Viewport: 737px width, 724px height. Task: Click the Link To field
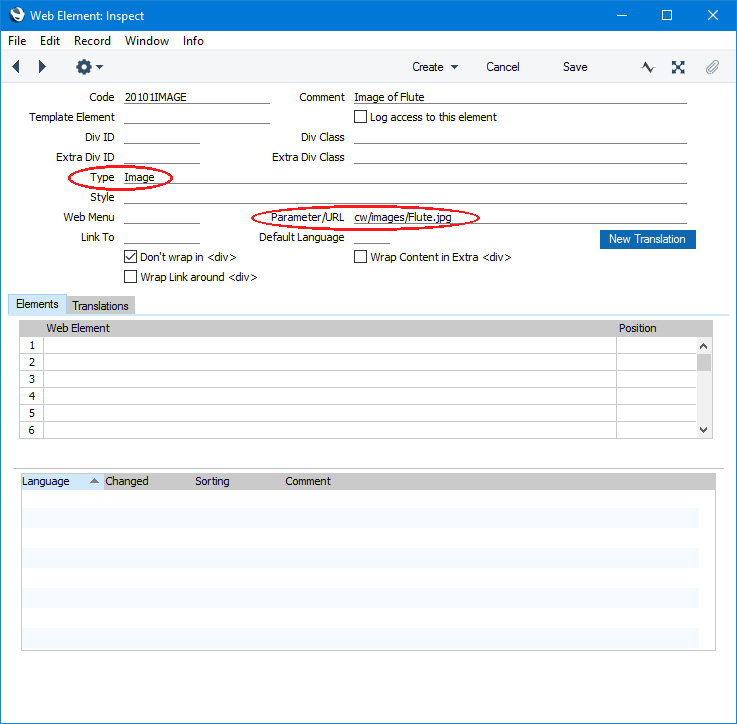click(x=162, y=237)
